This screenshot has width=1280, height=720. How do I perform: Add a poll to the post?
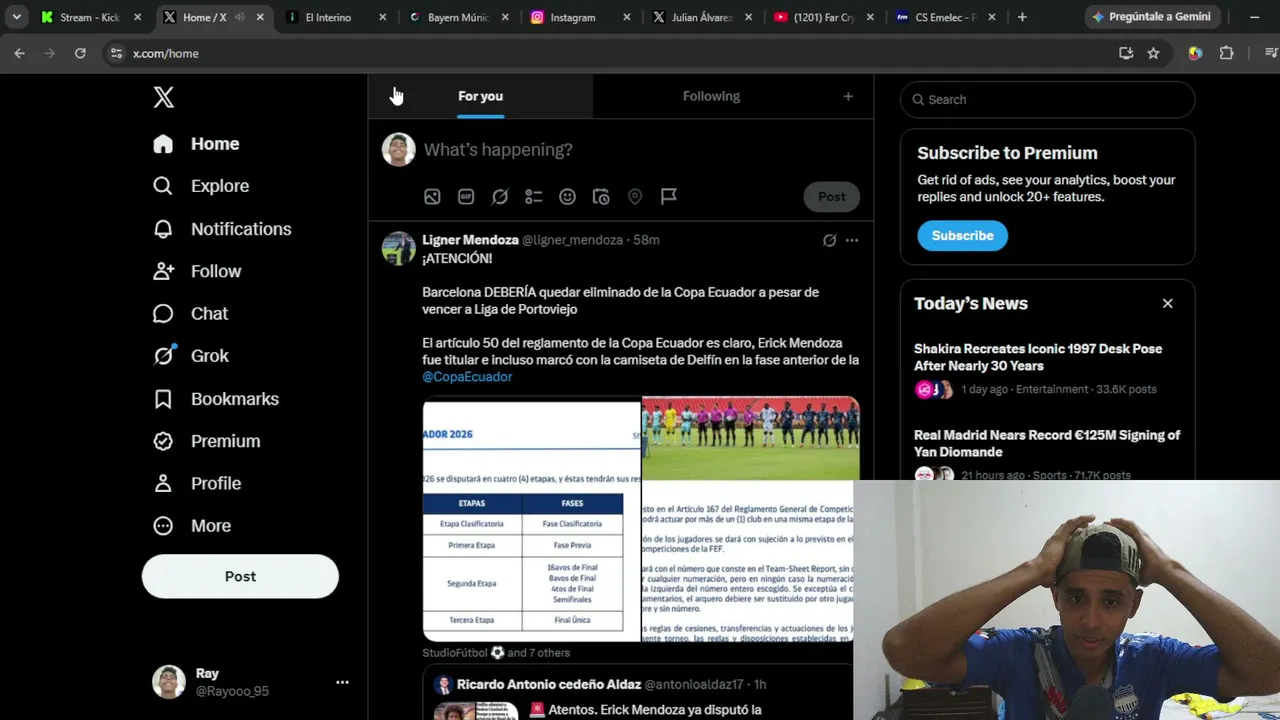coord(534,197)
